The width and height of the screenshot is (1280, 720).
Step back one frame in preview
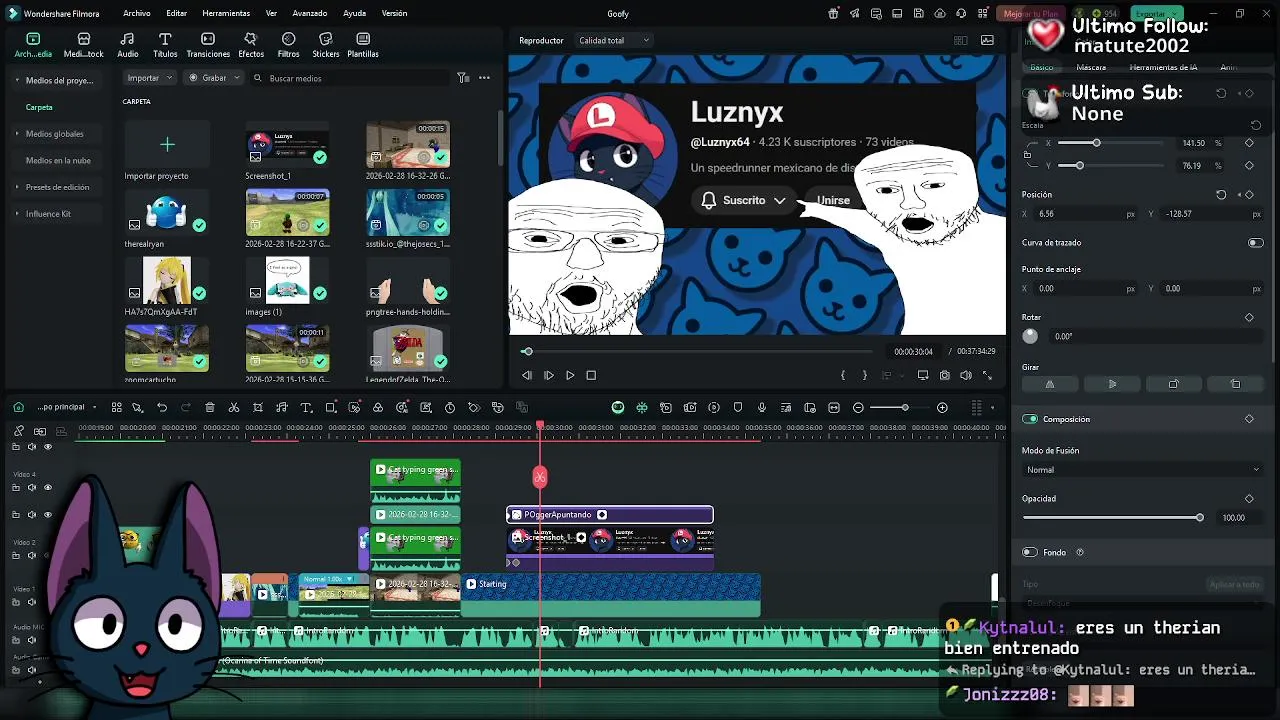[527, 375]
